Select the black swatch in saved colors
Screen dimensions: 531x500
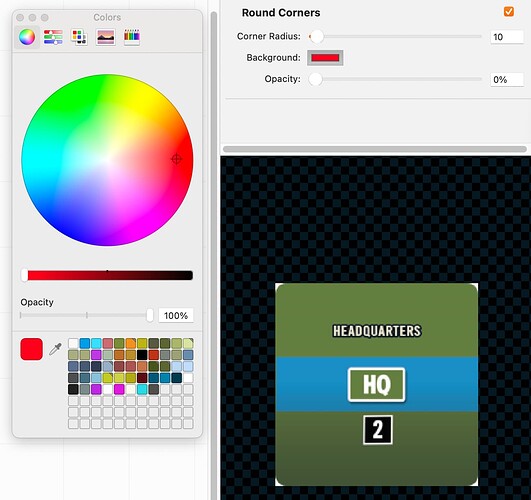pyautogui.click(x=142, y=355)
